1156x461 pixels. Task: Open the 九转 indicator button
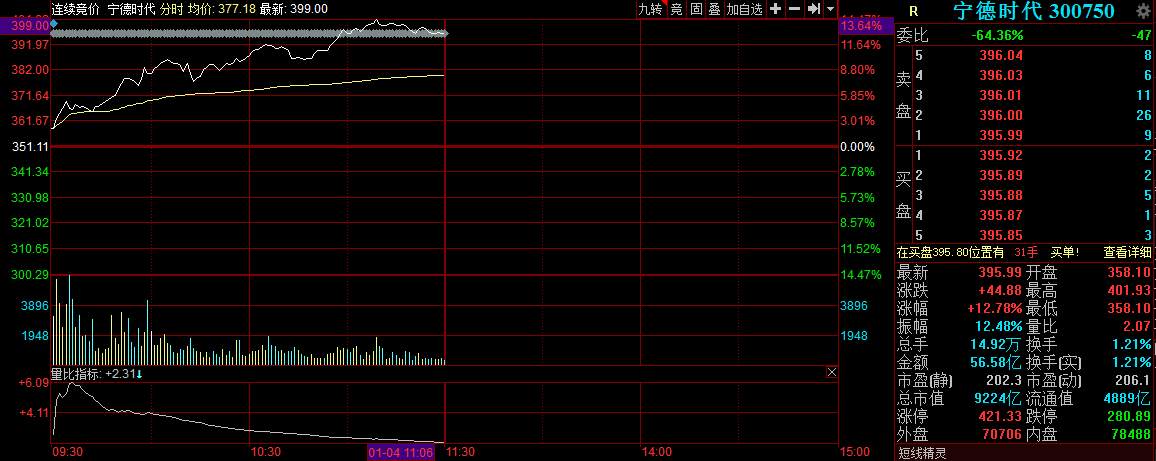pos(650,9)
